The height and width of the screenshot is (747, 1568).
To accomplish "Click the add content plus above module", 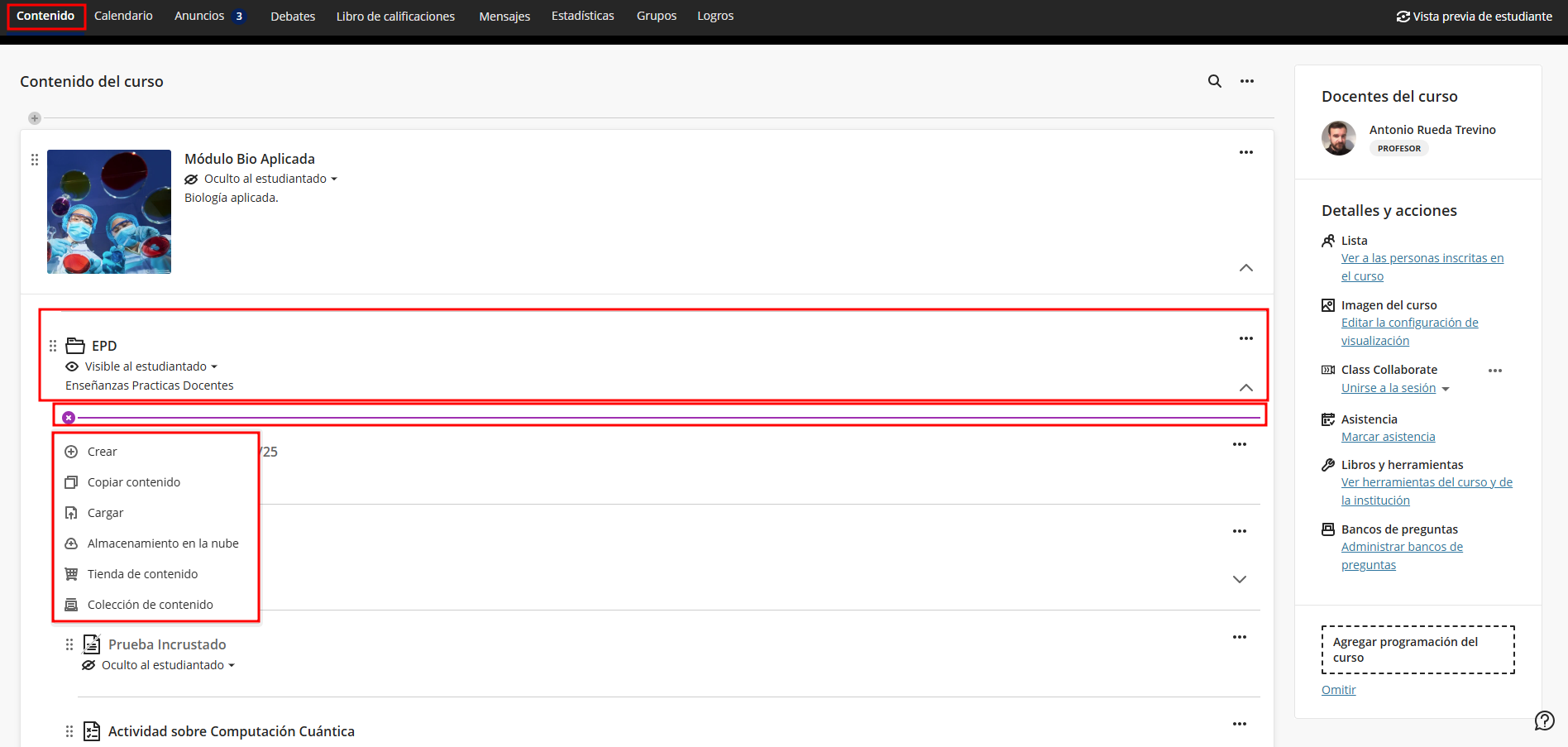I will [35, 118].
